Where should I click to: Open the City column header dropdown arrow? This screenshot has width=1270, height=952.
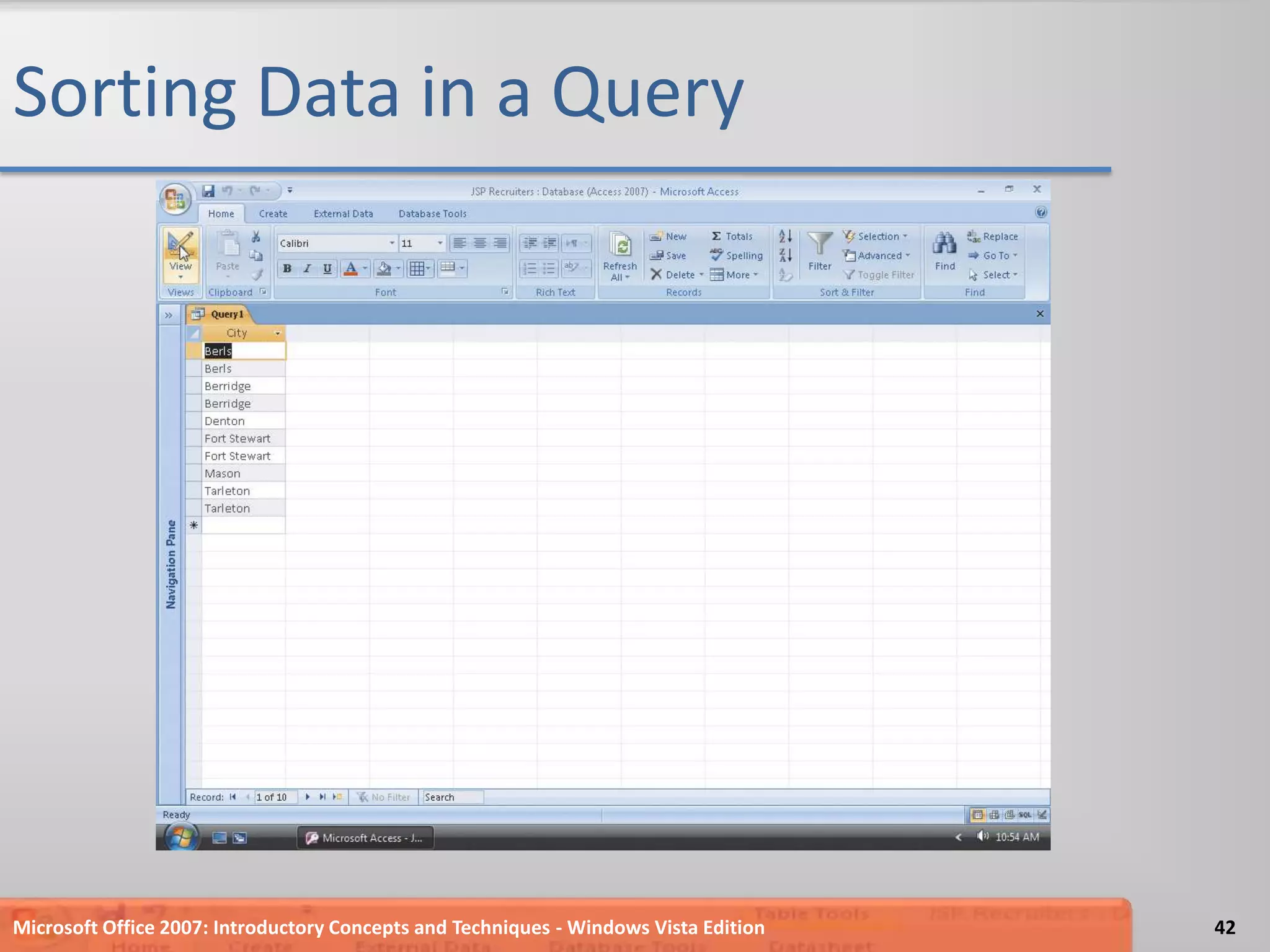(x=277, y=333)
